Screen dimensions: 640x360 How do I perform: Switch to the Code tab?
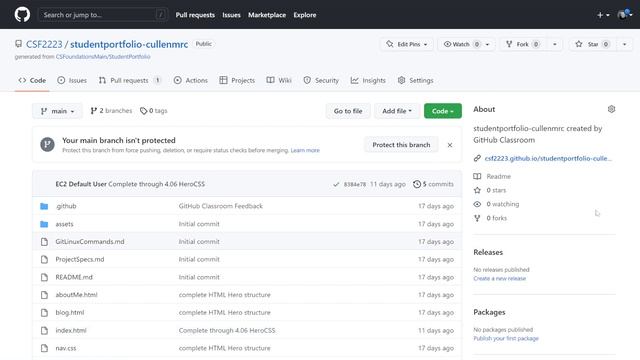click(32, 80)
